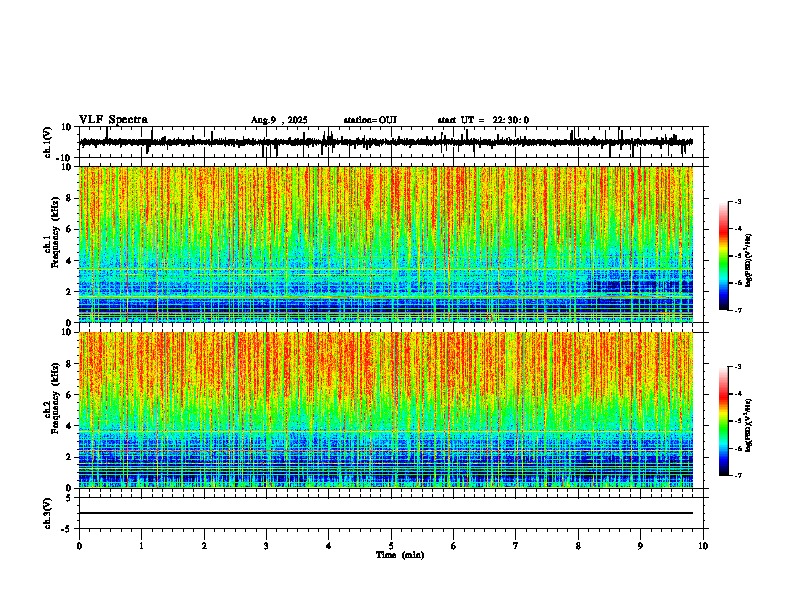Click the ch.2 spectrogram '4' kHz tick label

click(x=70, y=426)
